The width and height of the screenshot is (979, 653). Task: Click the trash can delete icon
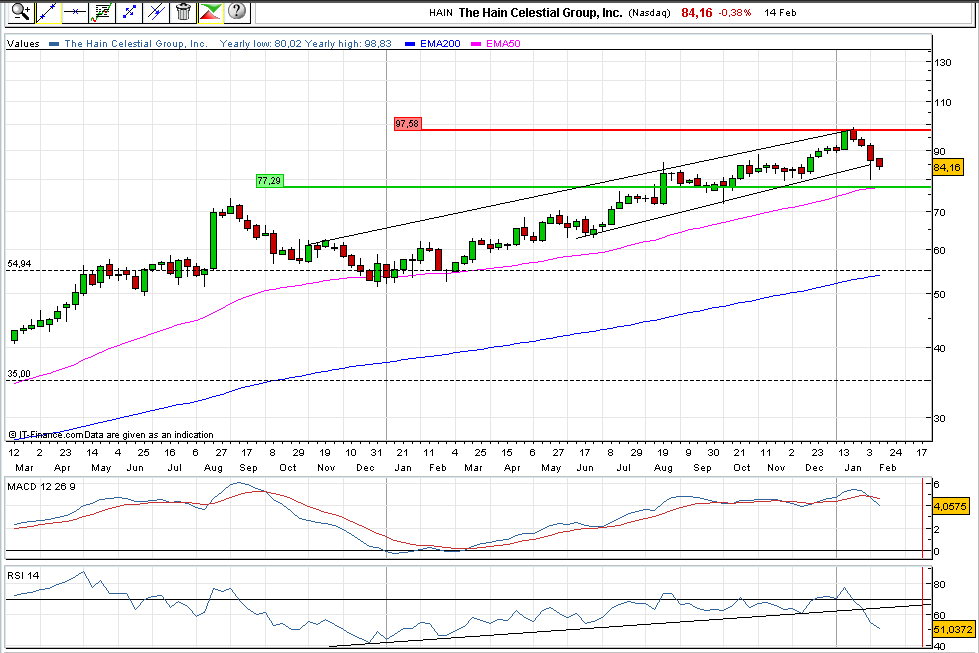click(x=183, y=11)
